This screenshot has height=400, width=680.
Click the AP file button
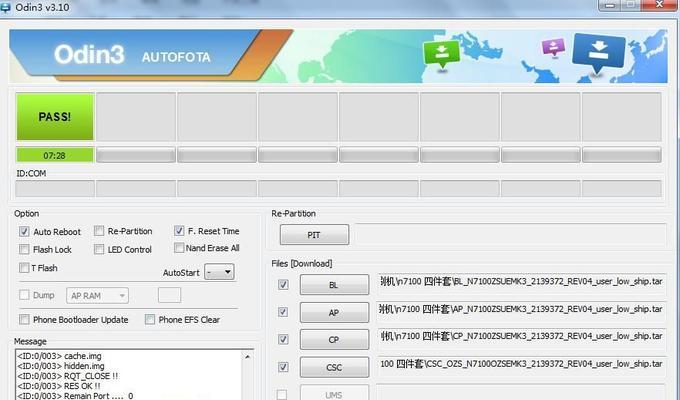pos(334,312)
